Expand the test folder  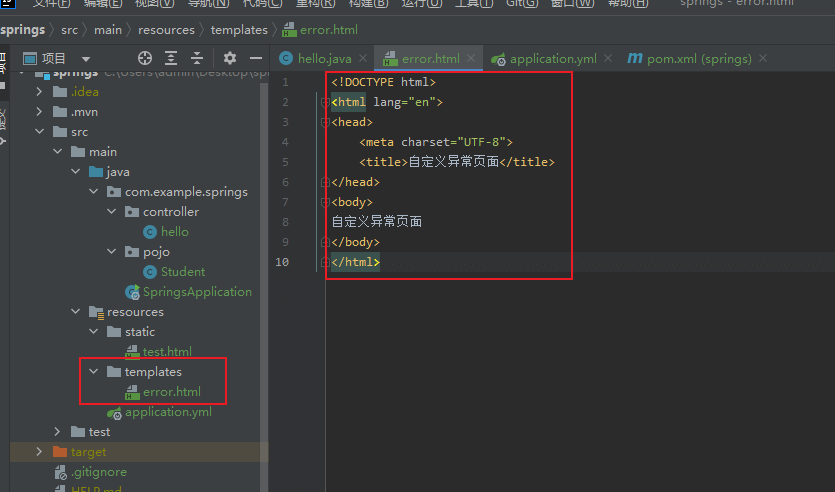(58, 431)
